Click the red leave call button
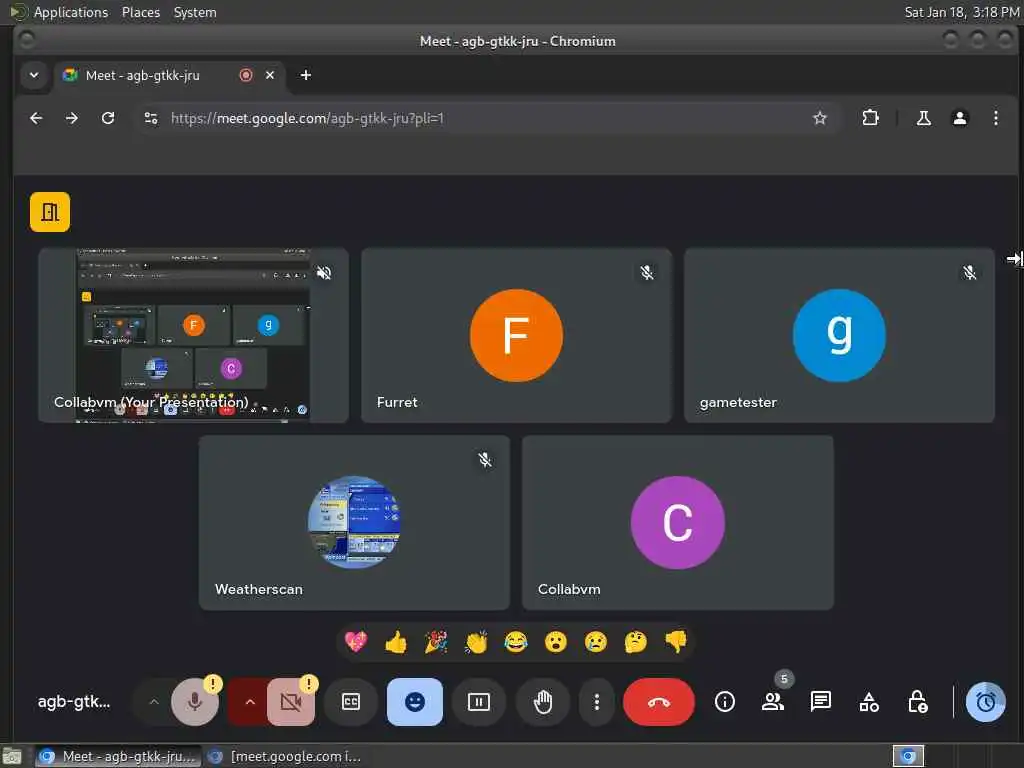Viewport: 1024px width, 768px height. pyautogui.click(x=658, y=702)
